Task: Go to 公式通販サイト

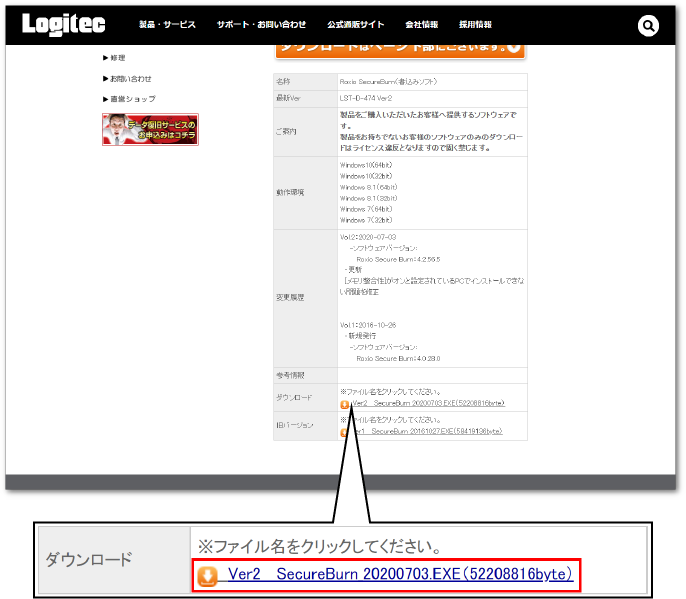Action: point(356,25)
